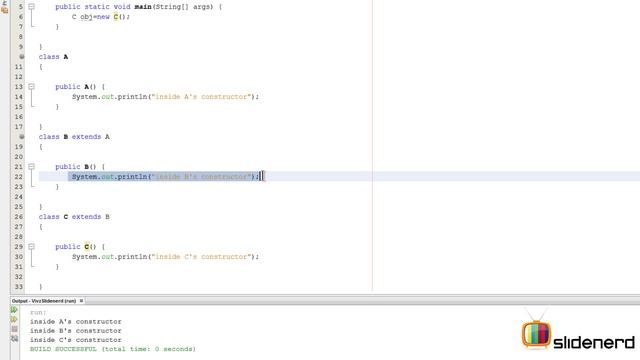Click 'inside A's constructor' in the output
The height and width of the screenshot is (360, 640).
pos(76,322)
